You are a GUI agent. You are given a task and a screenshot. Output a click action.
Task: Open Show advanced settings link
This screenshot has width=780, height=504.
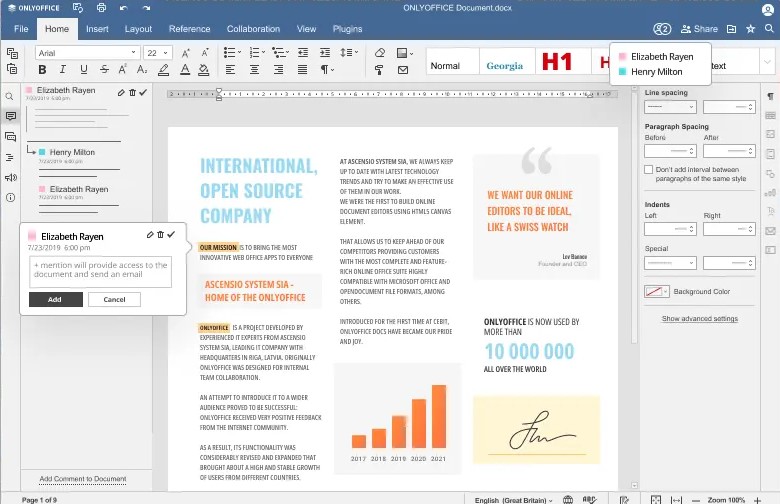coord(699,318)
